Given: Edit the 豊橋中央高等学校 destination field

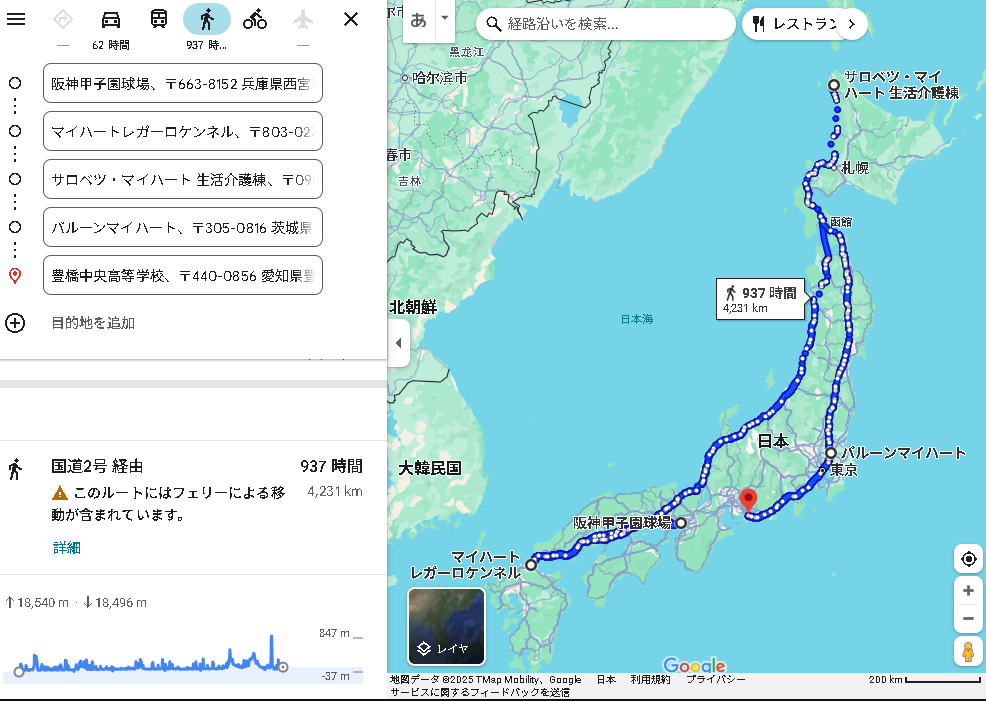Looking at the screenshot, I should tap(183, 275).
